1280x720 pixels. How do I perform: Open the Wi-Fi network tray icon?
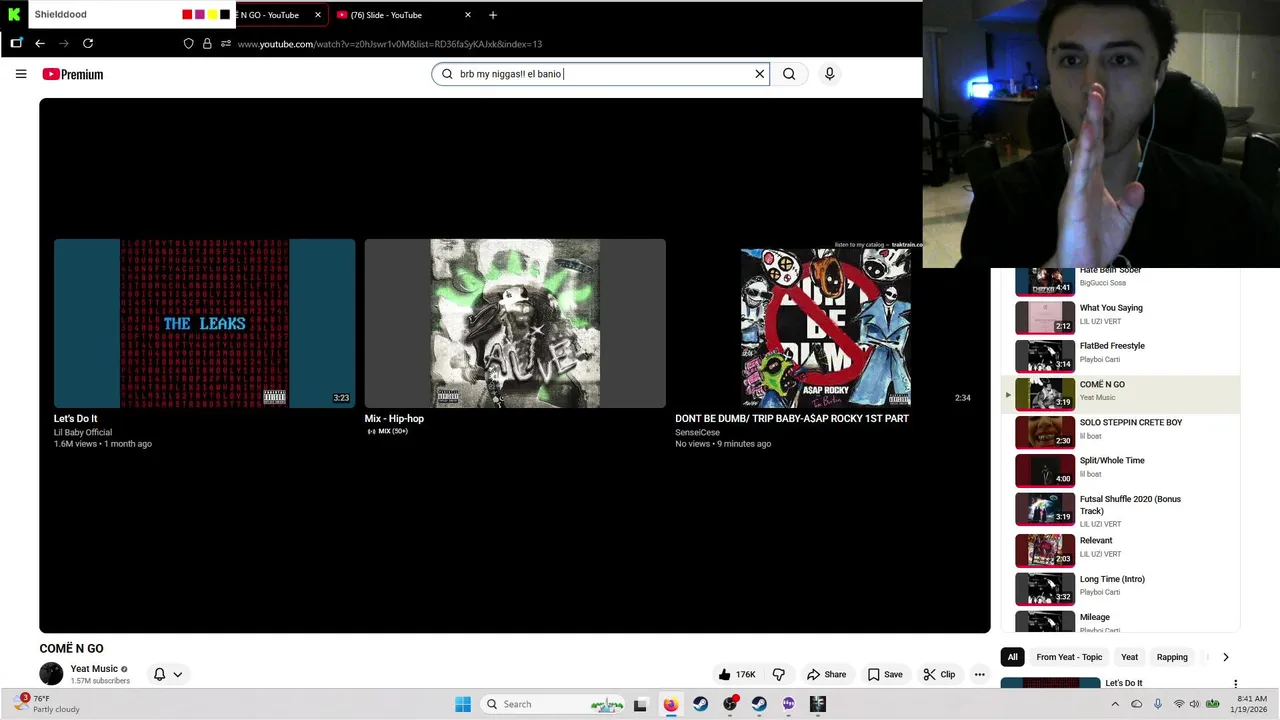1178,704
